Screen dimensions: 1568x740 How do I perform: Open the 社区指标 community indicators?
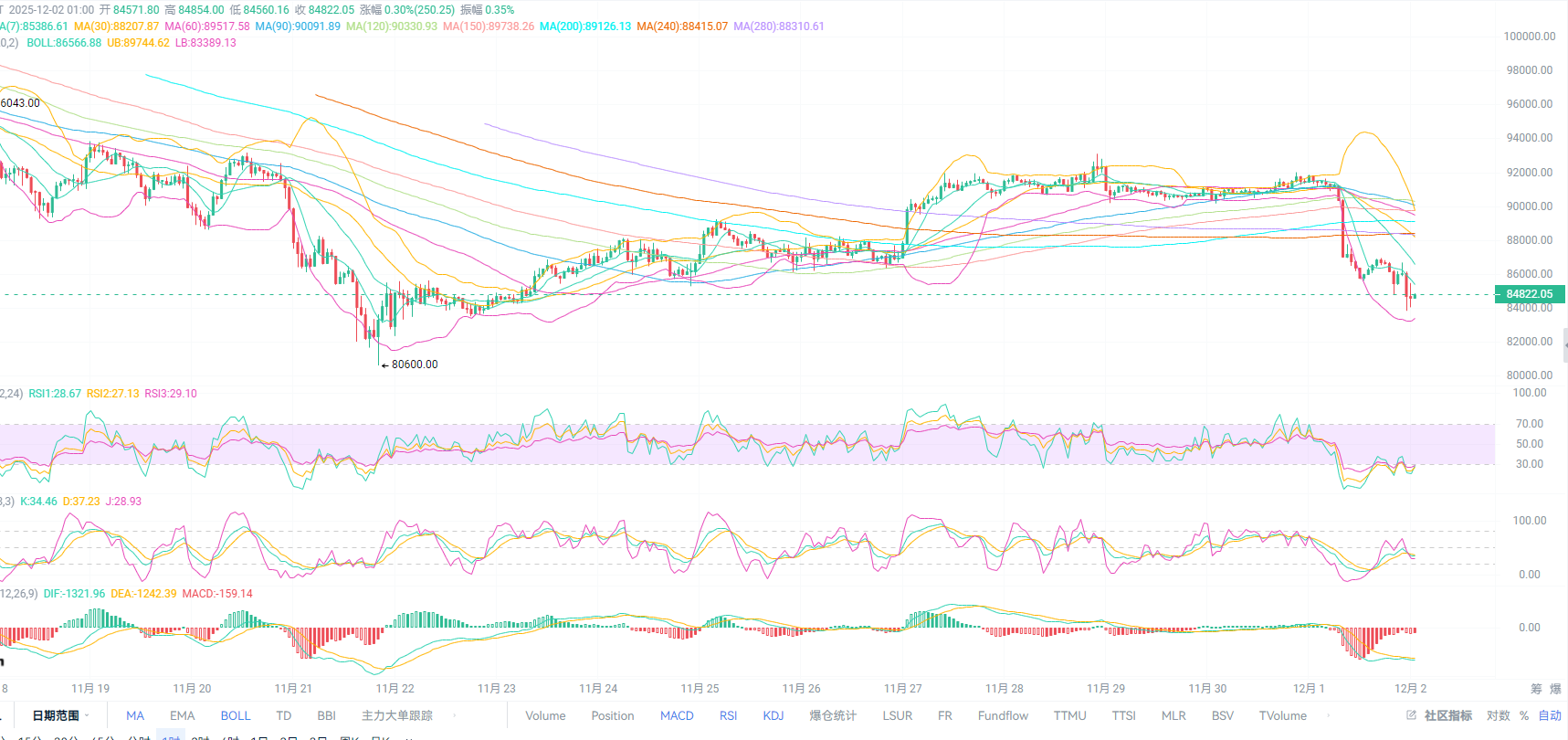[1447, 715]
